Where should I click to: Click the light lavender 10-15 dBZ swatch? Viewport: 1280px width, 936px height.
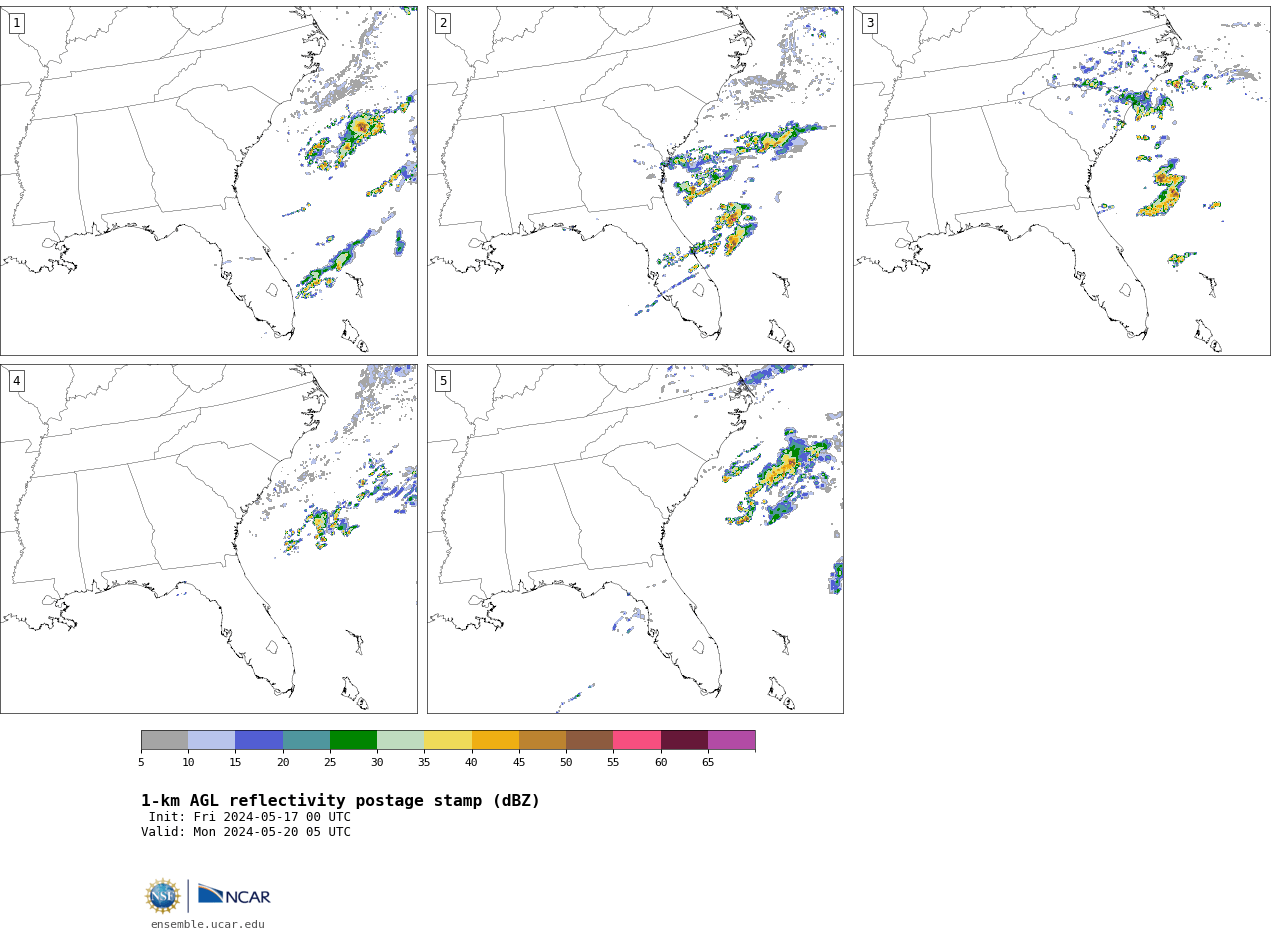click(x=212, y=740)
